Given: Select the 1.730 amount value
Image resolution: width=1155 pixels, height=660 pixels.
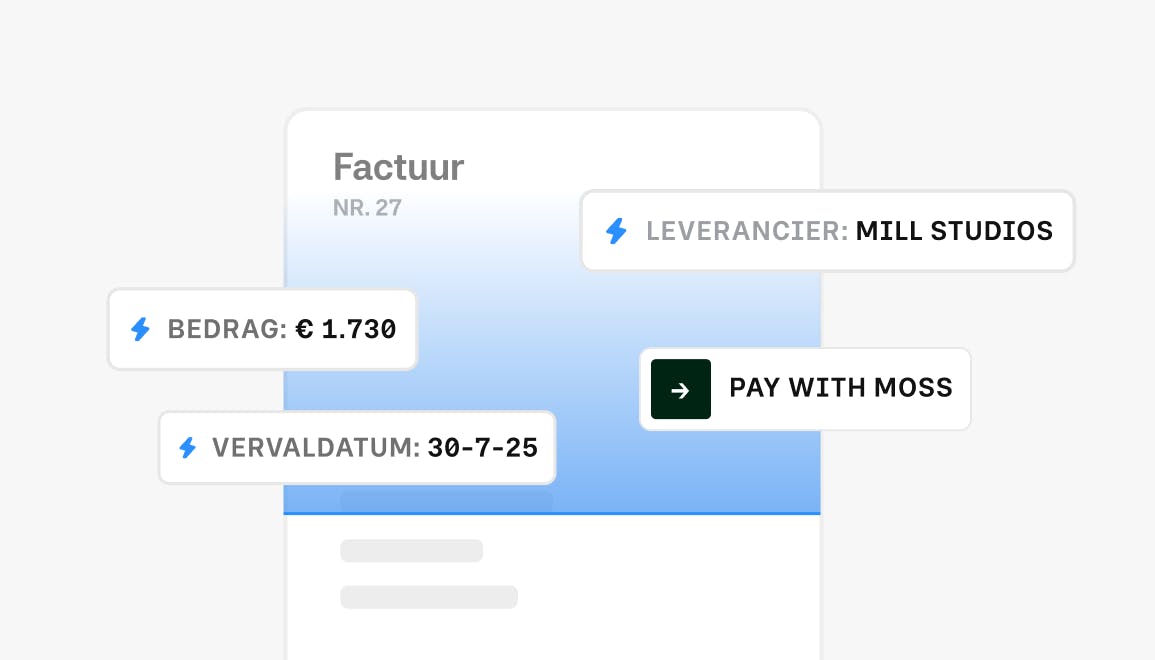Looking at the screenshot, I should click(359, 329).
